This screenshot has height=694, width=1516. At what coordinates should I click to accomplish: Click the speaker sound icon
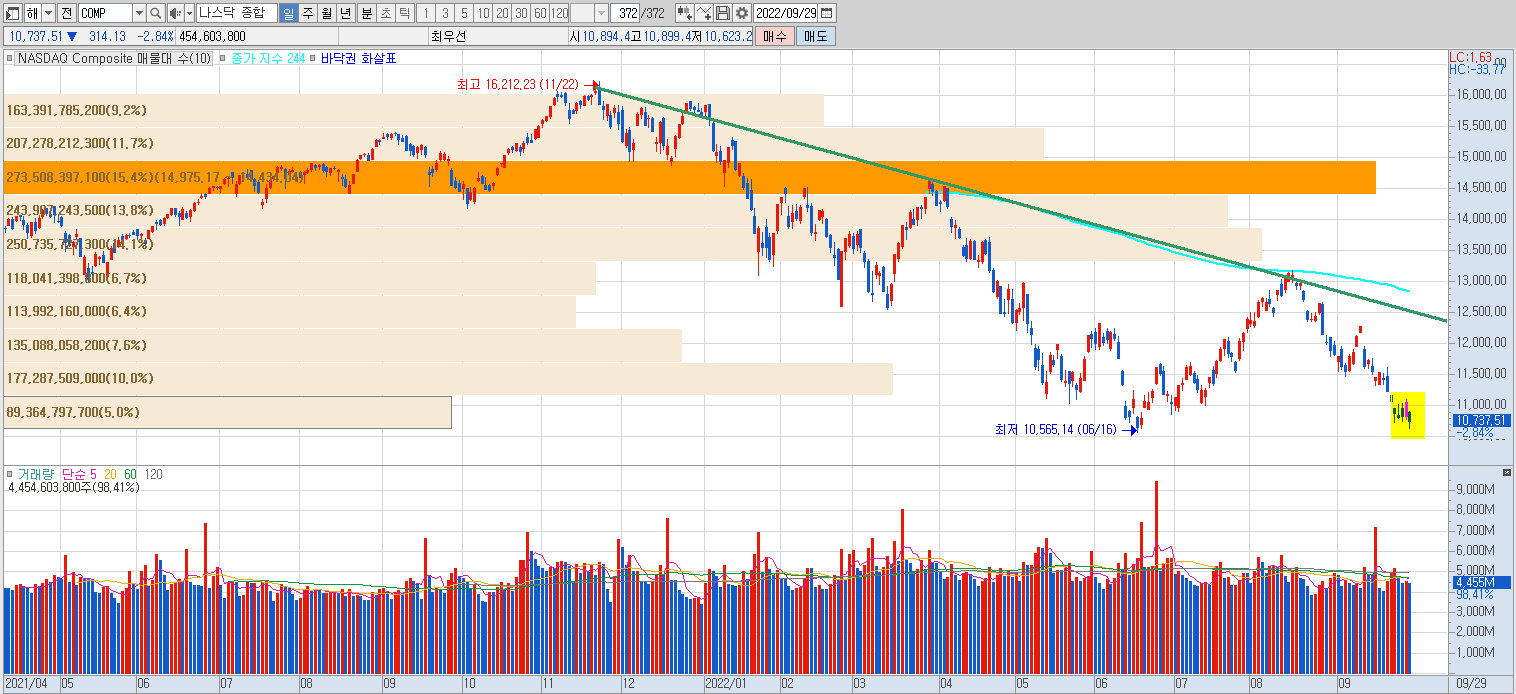pos(175,13)
